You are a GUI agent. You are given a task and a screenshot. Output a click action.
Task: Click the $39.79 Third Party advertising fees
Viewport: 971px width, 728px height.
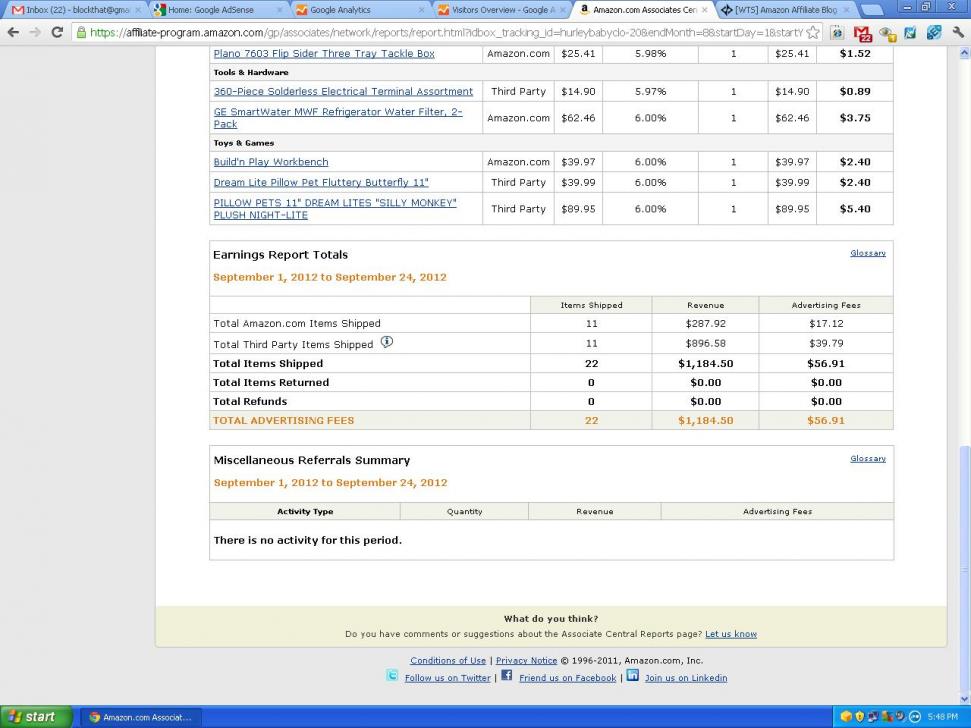click(826, 344)
